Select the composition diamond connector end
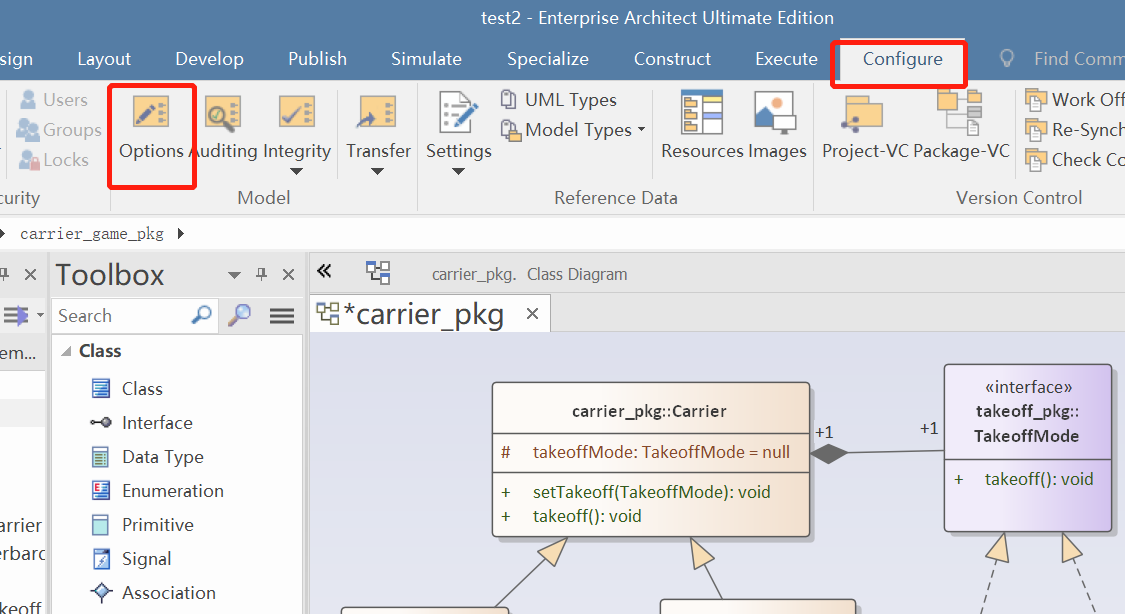The width and height of the screenshot is (1125, 614). coord(829,454)
